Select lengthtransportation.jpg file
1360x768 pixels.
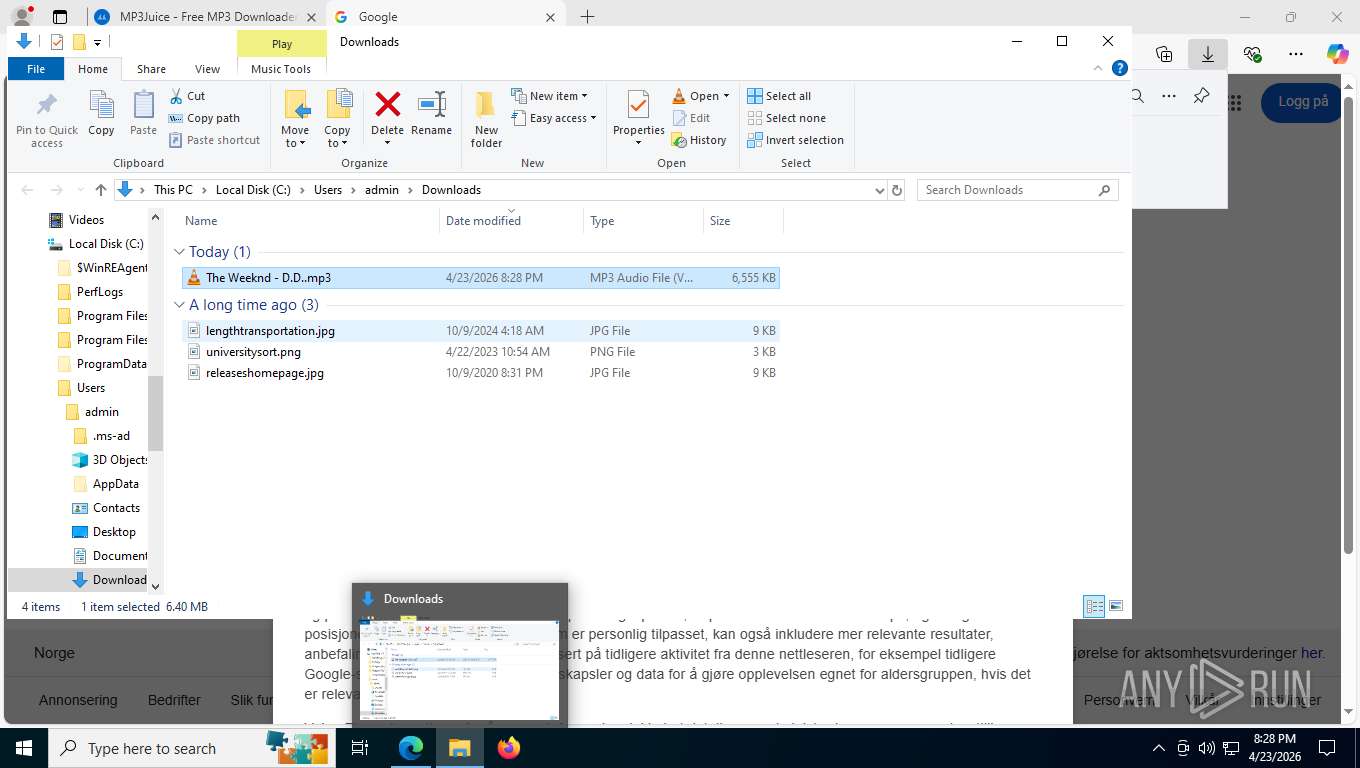point(481,331)
